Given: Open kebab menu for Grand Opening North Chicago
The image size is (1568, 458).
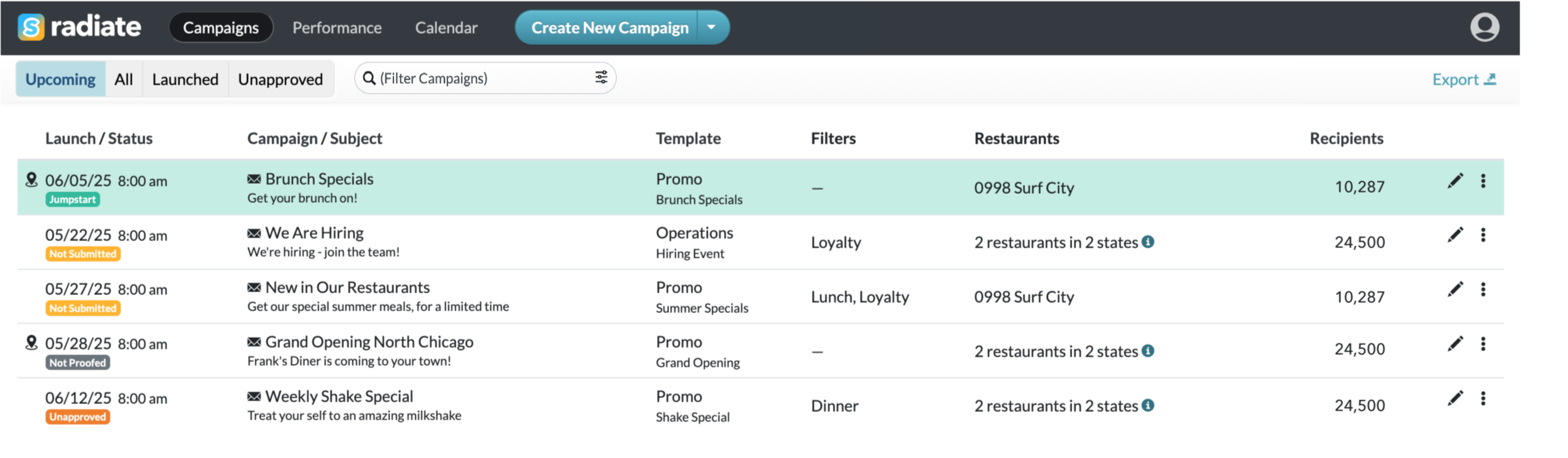Looking at the screenshot, I should pyautogui.click(x=1483, y=344).
